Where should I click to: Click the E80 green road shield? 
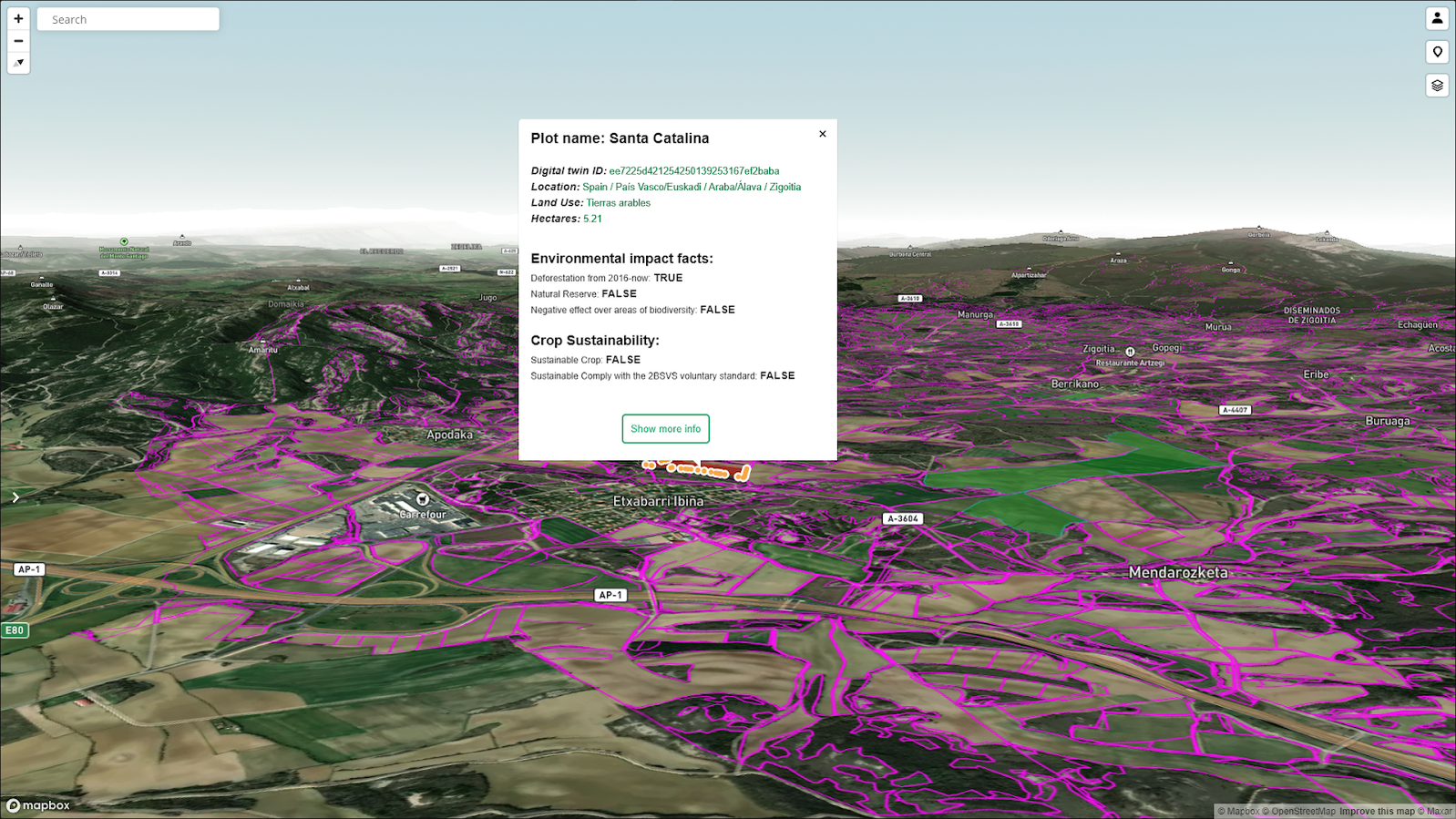(15, 630)
